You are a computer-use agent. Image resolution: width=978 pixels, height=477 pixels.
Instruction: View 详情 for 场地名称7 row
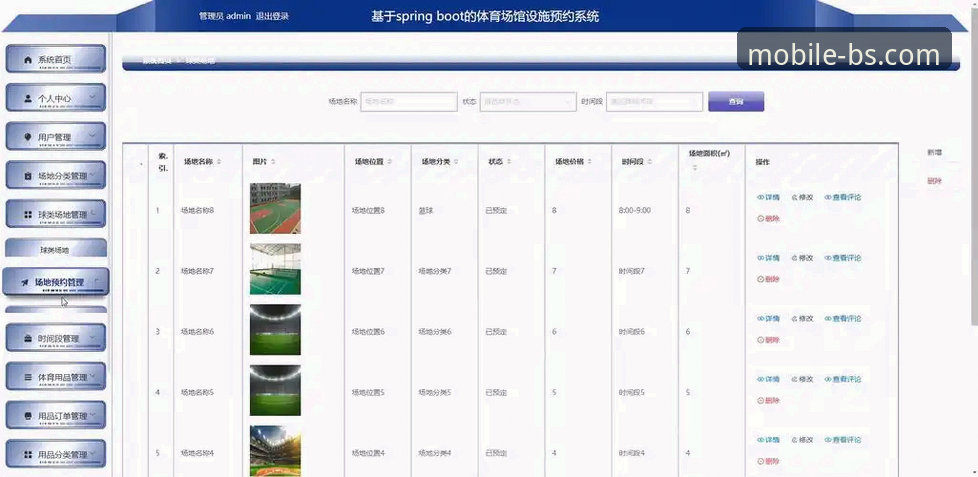pos(768,258)
